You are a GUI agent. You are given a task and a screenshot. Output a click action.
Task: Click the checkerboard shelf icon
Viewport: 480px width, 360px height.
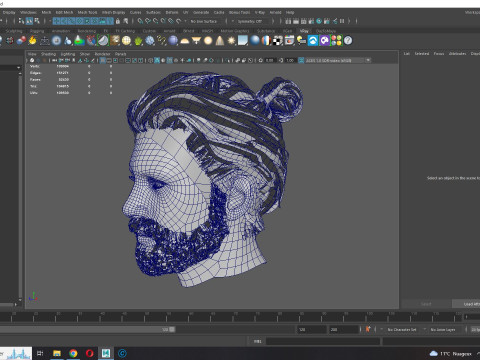point(278,41)
